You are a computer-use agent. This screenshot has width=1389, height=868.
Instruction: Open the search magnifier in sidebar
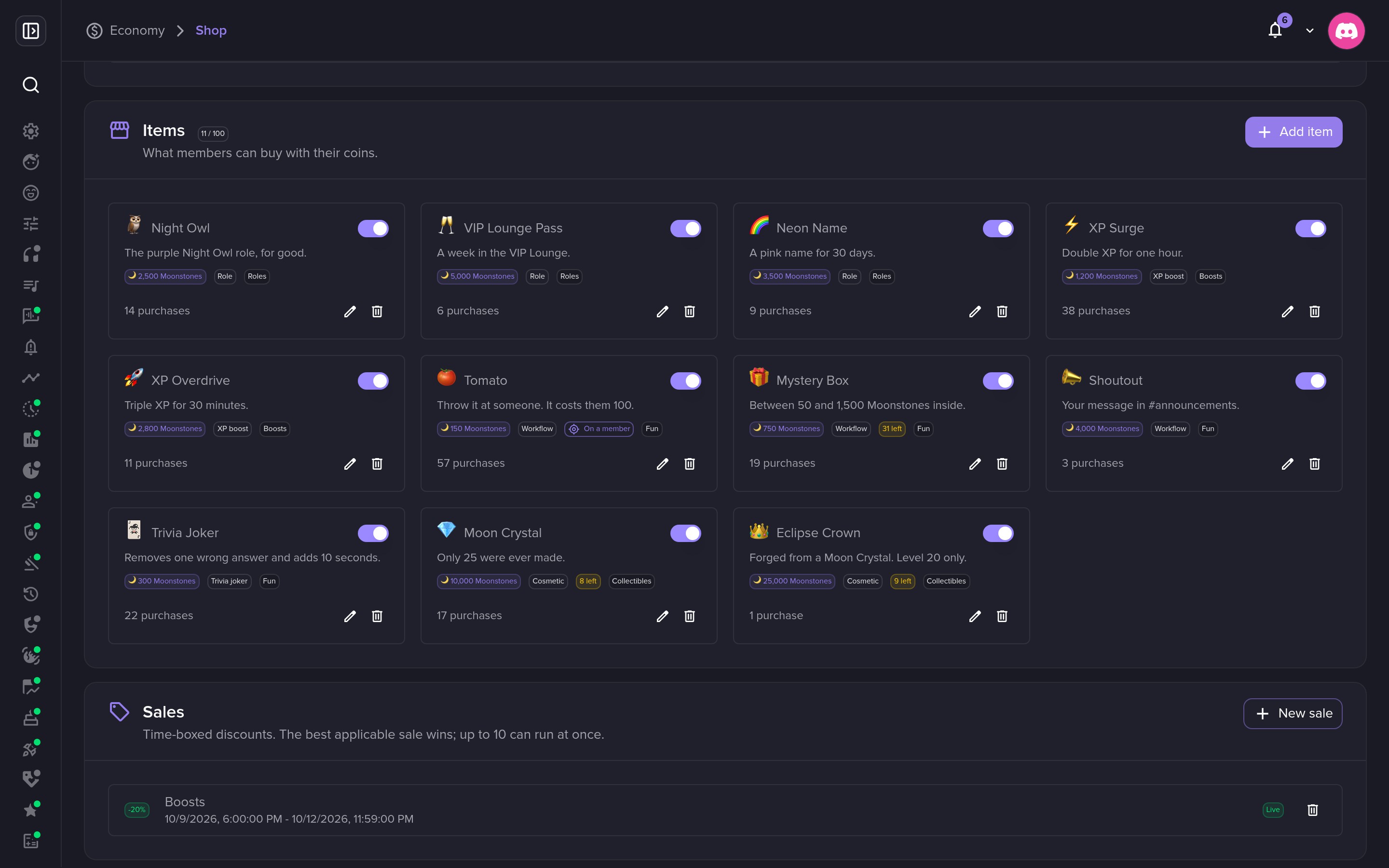click(30, 85)
